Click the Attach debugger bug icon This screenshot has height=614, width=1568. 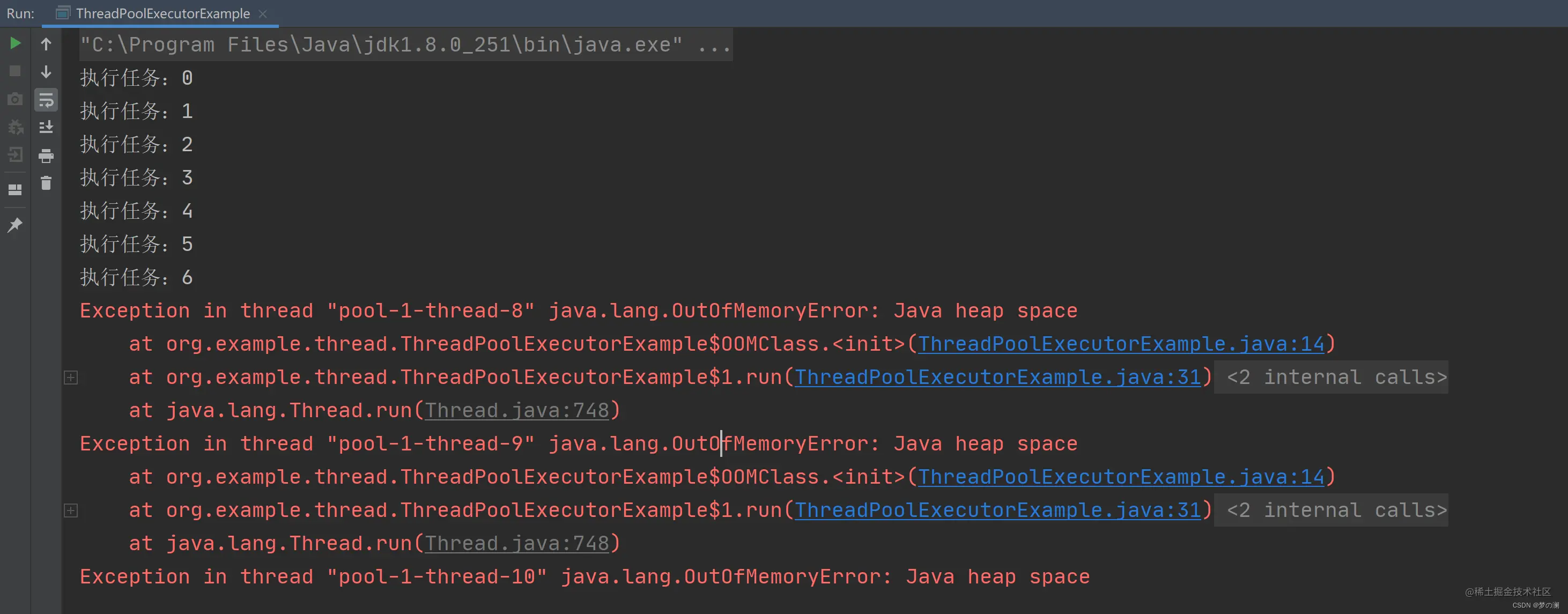point(15,127)
